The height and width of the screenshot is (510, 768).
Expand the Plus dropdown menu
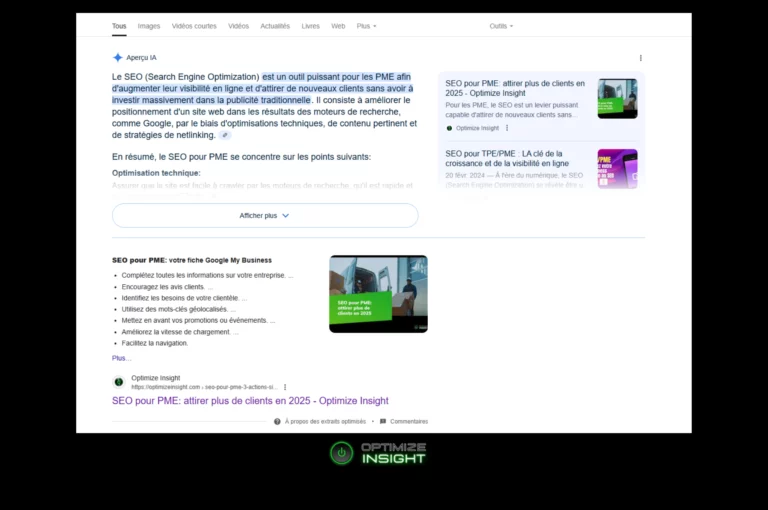(366, 26)
